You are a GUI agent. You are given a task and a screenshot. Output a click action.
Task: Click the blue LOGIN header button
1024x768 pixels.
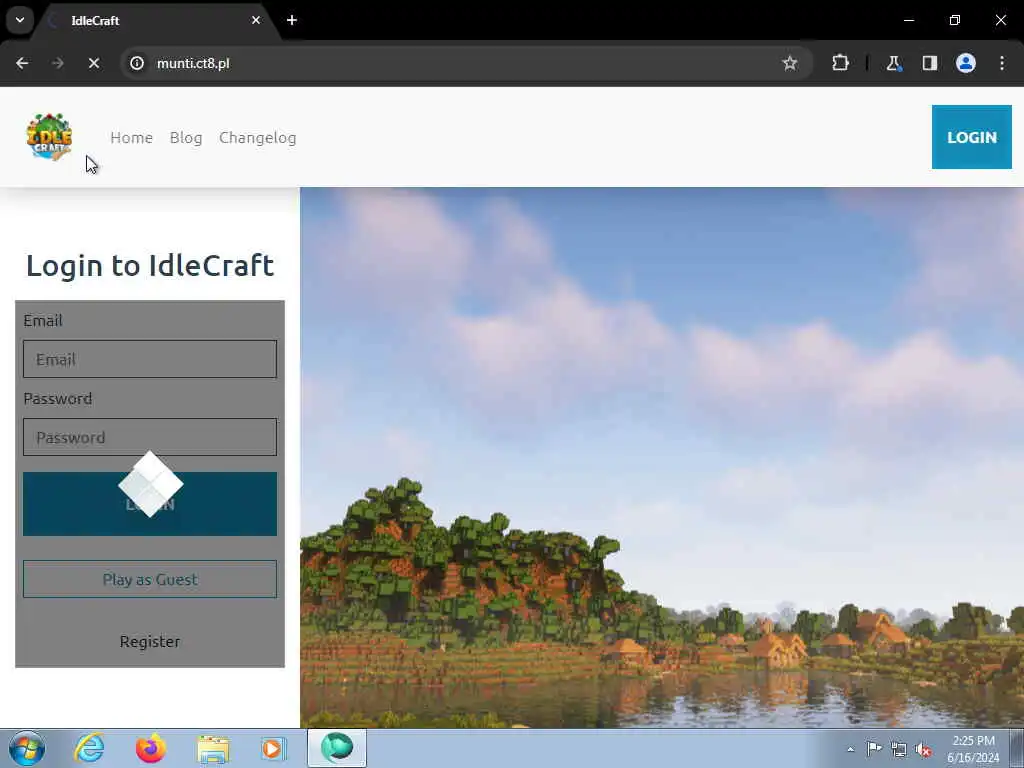coord(972,137)
